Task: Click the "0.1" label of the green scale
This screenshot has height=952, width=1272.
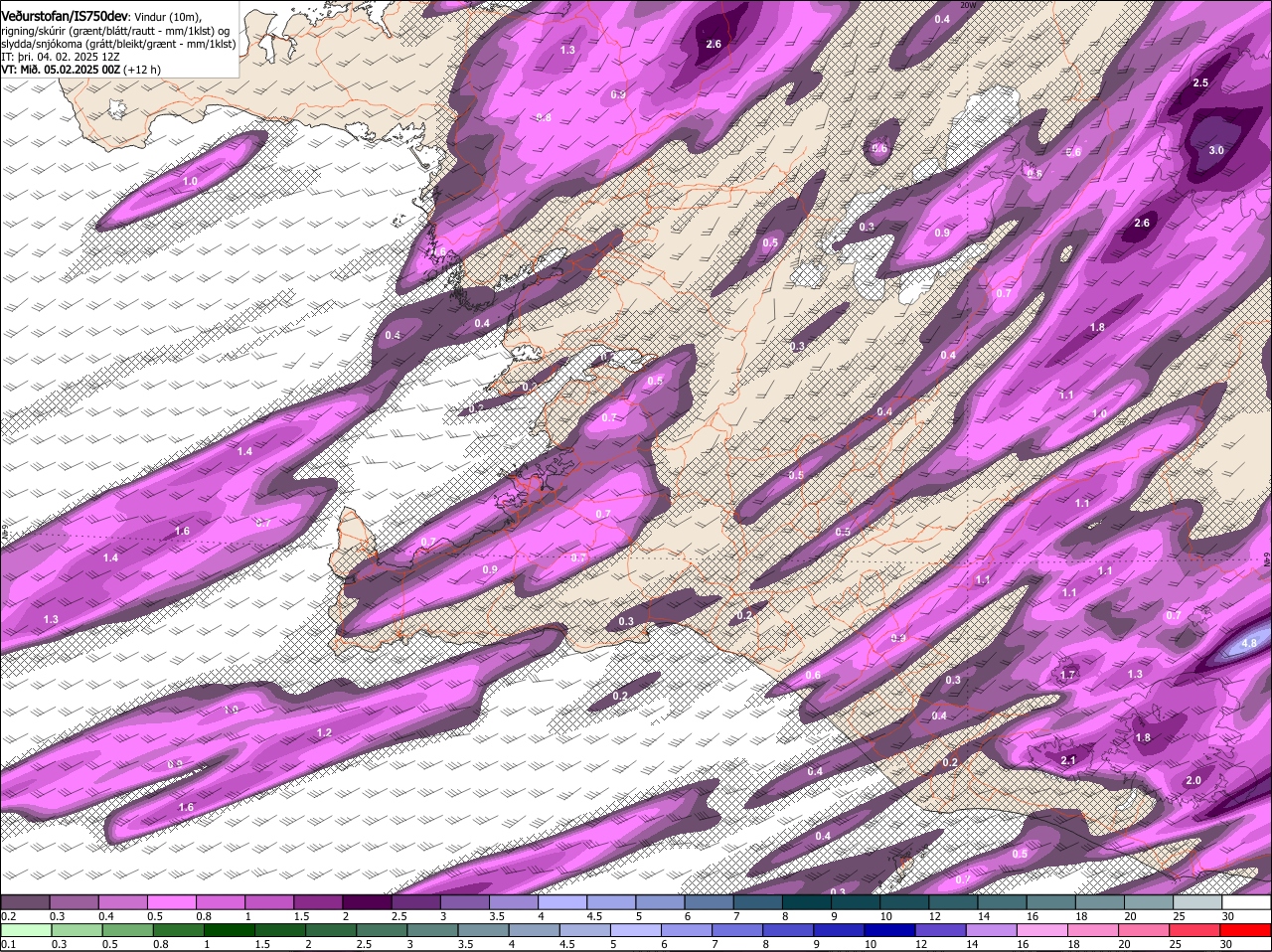Action: 9,944
